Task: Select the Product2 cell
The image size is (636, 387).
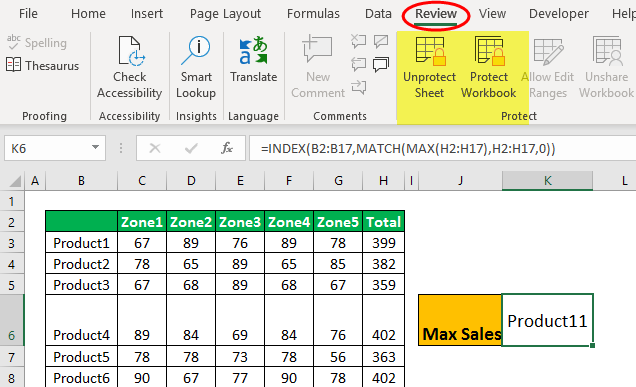Action: 82,264
